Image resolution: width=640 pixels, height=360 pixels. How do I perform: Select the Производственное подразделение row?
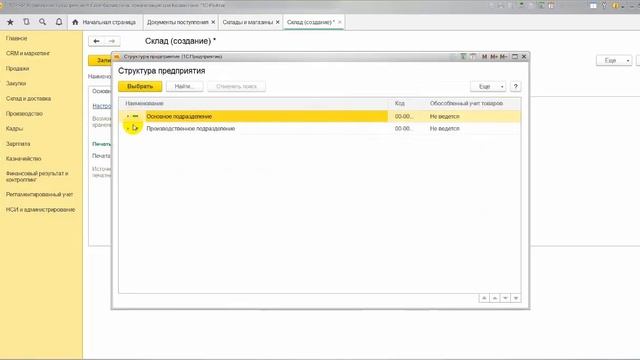coord(320,129)
